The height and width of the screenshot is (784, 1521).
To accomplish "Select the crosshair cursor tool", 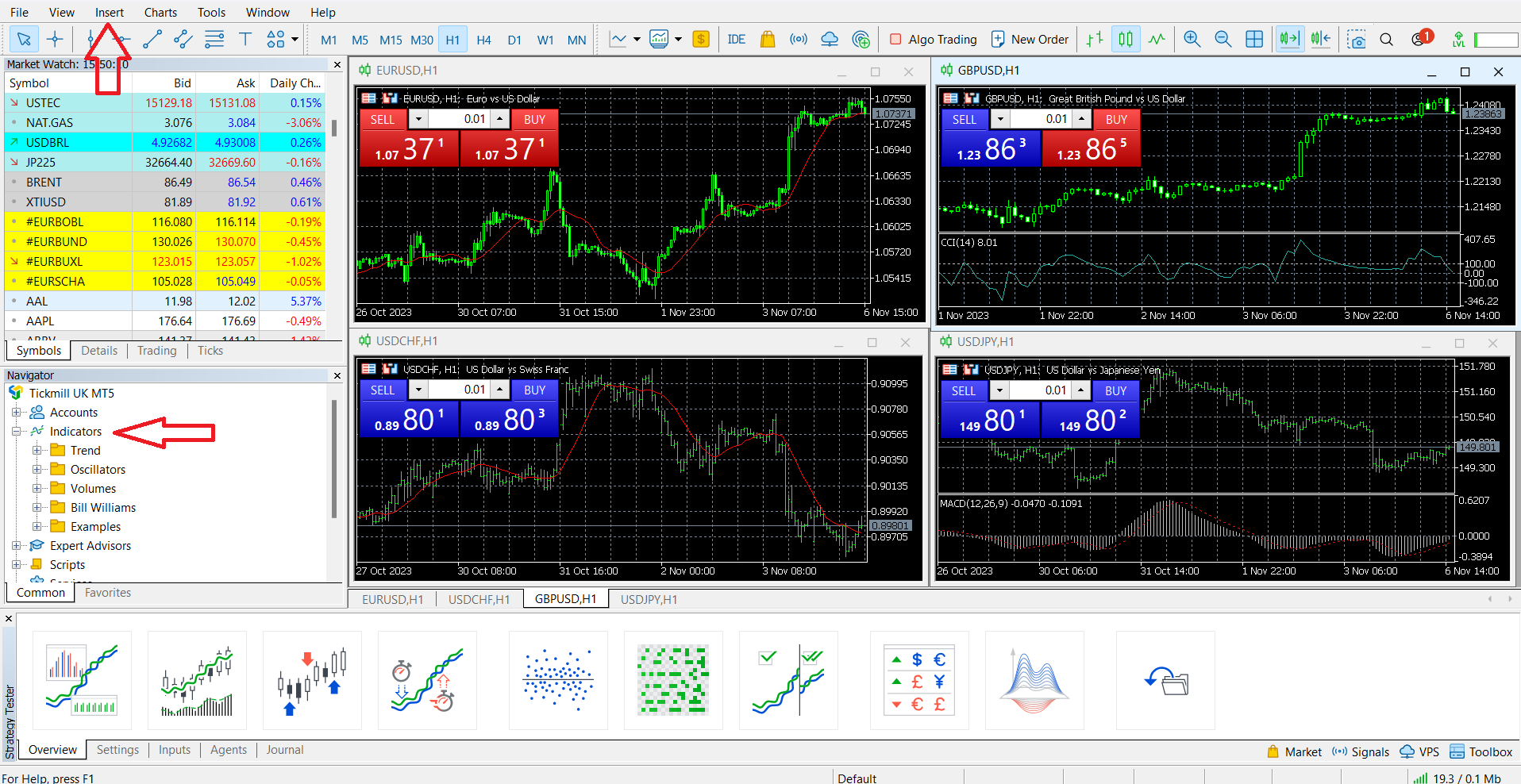I will [55, 39].
